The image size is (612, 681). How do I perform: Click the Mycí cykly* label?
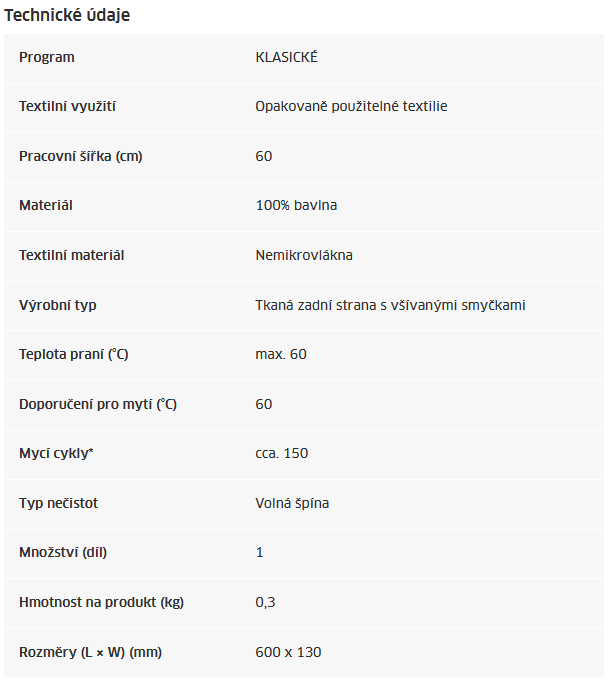[x=56, y=453]
